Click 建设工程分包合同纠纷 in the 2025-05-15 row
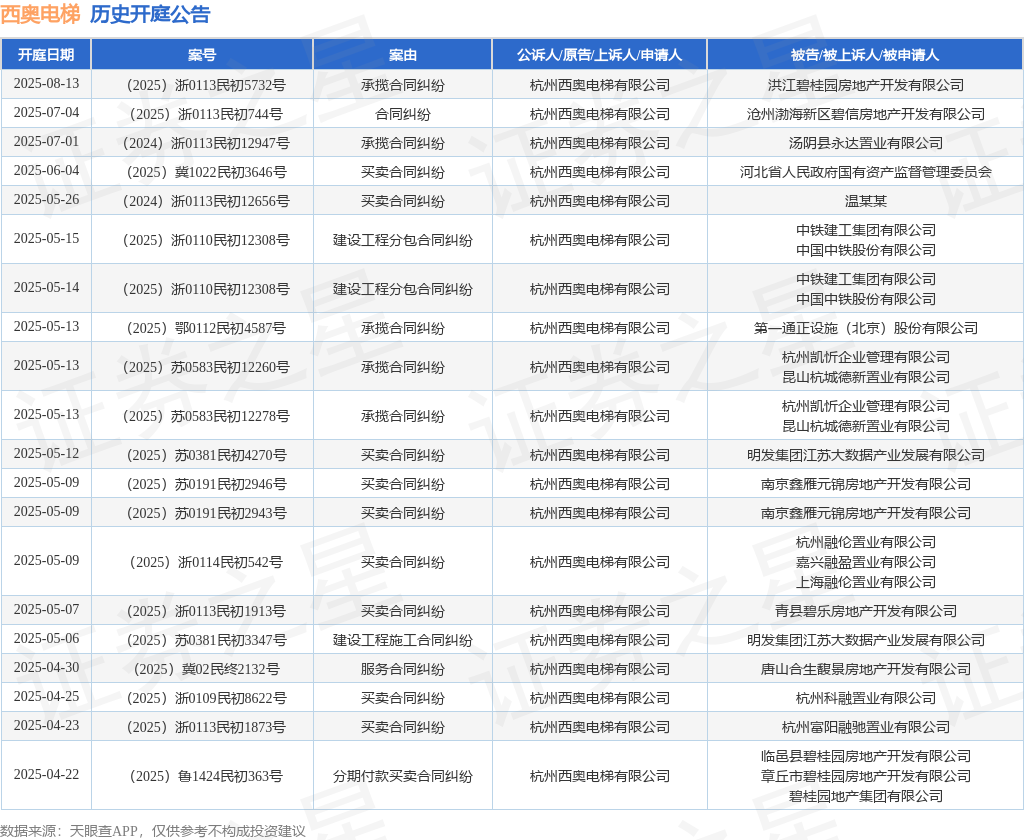 pyautogui.click(x=402, y=240)
